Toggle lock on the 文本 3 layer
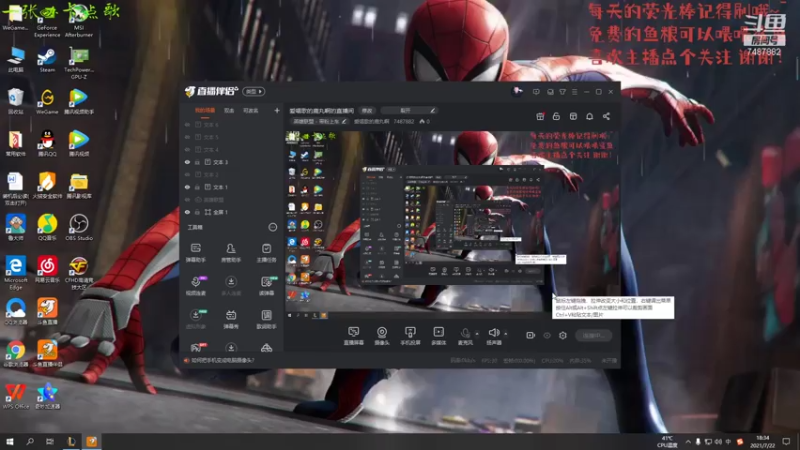Screen dimensions: 800x450 [x=197, y=162]
